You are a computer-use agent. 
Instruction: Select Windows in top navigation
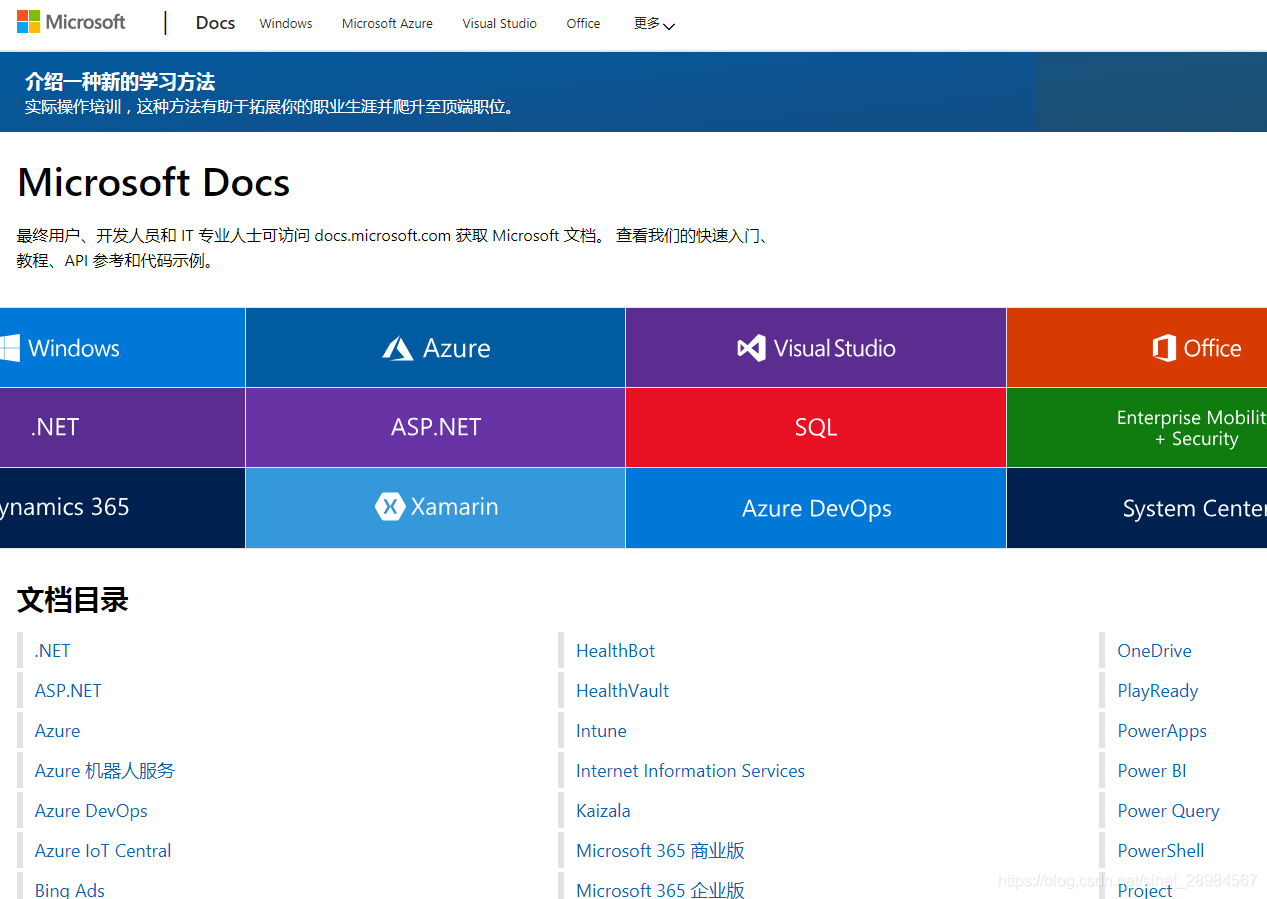click(286, 23)
